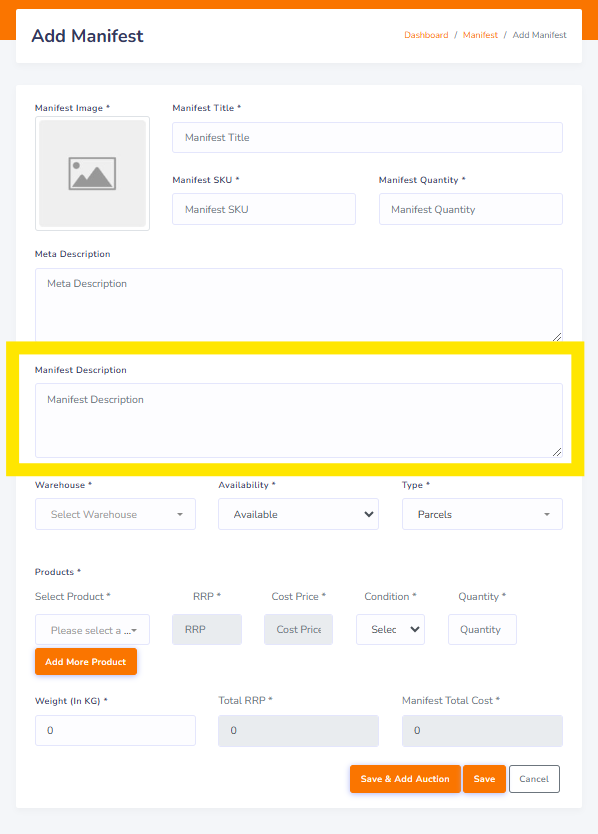Viewport: 598px width, 834px height.
Task: Click the Add More Product button
Action: (86, 662)
